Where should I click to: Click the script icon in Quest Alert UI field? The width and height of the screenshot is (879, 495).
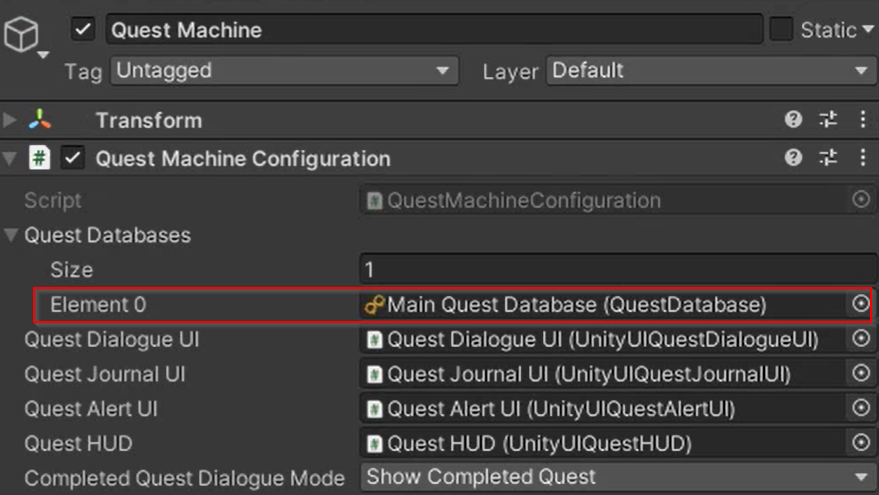point(374,409)
